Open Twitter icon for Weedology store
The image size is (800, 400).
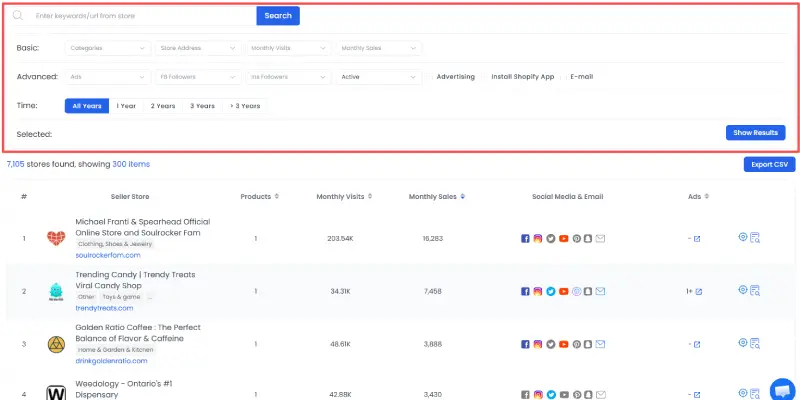(x=551, y=395)
